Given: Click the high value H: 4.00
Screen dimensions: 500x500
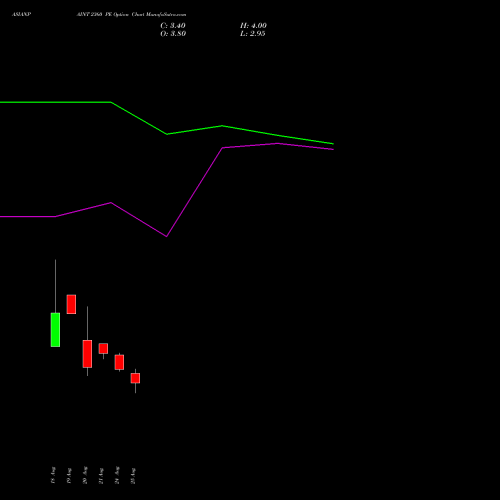Looking at the screenshot, I should point(253,26).
